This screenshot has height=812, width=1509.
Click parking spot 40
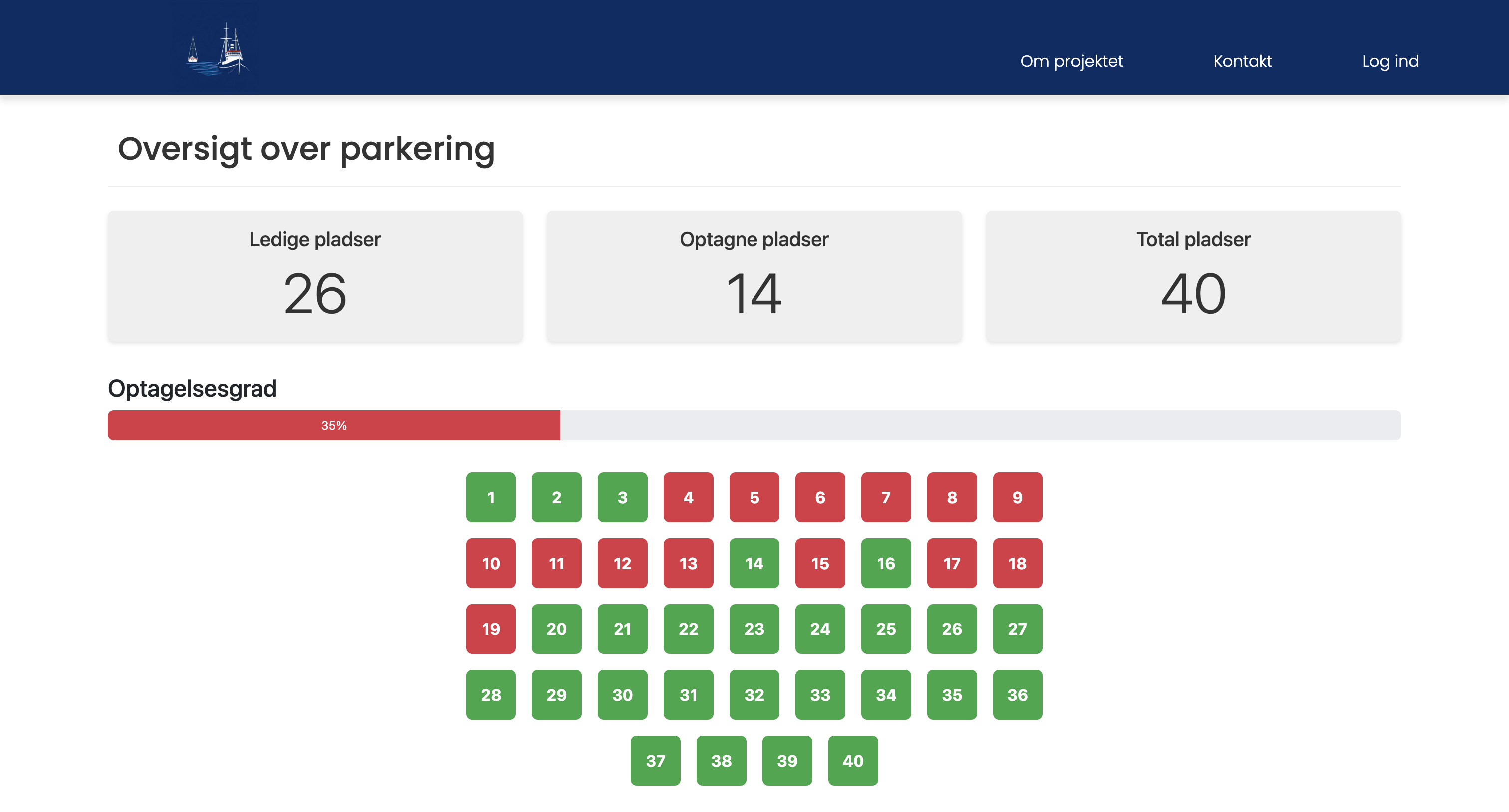pos(852,760)
